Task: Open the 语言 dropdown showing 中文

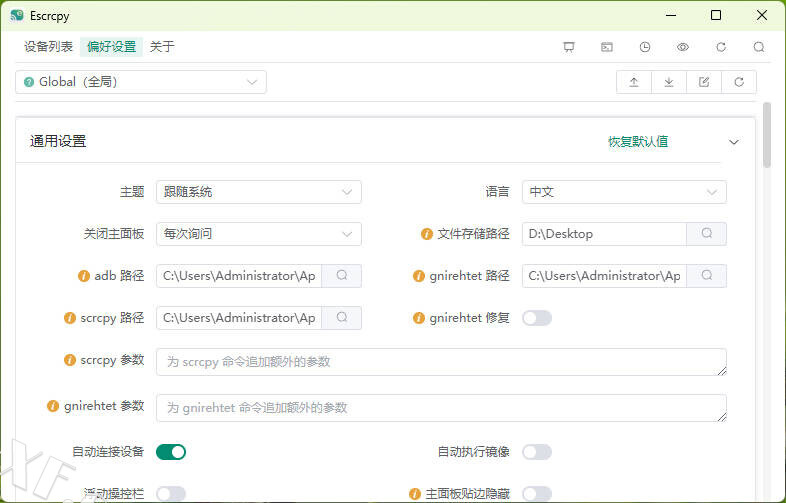Action: (x=624, y=192)
